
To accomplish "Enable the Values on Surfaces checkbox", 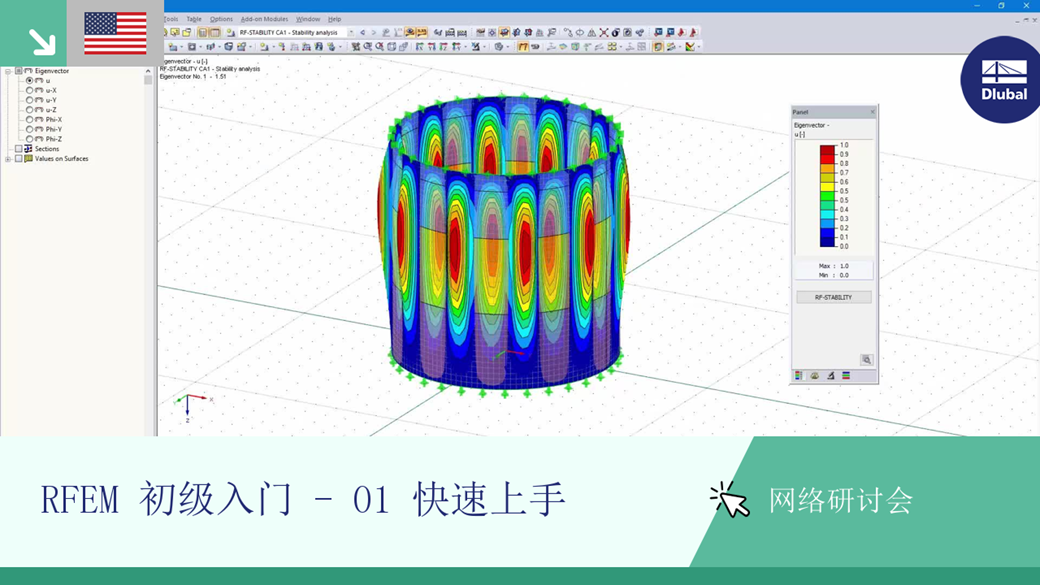I will pos(19,159).
